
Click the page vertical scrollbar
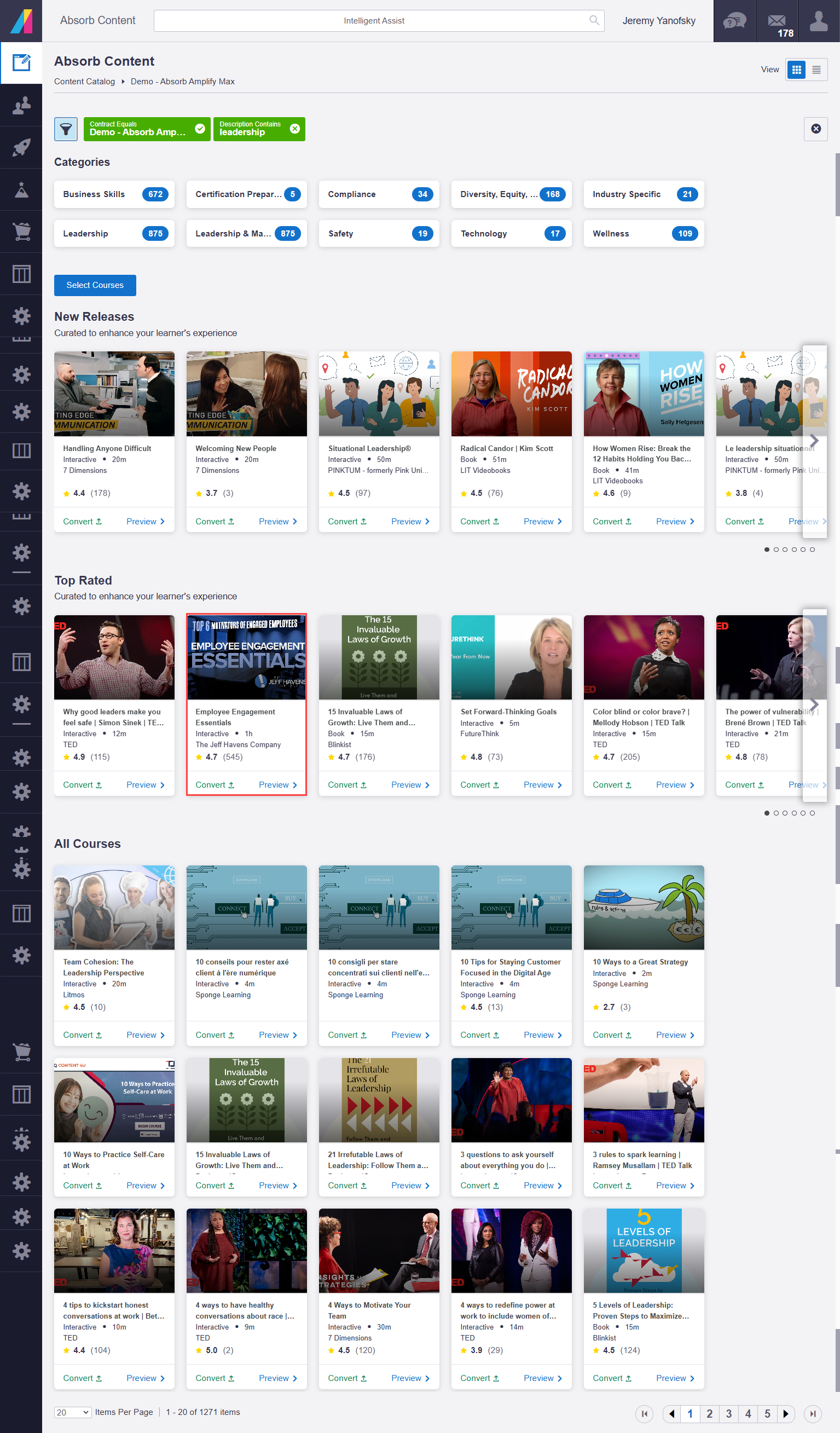[x=837, y=184]
